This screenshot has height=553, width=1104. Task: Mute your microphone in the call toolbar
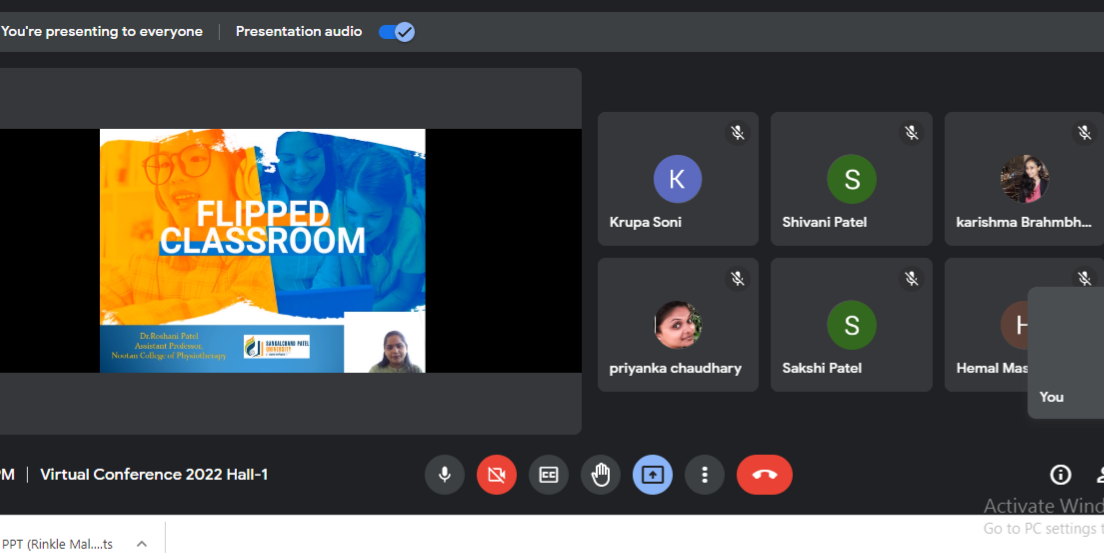click(x=444, y=475)
